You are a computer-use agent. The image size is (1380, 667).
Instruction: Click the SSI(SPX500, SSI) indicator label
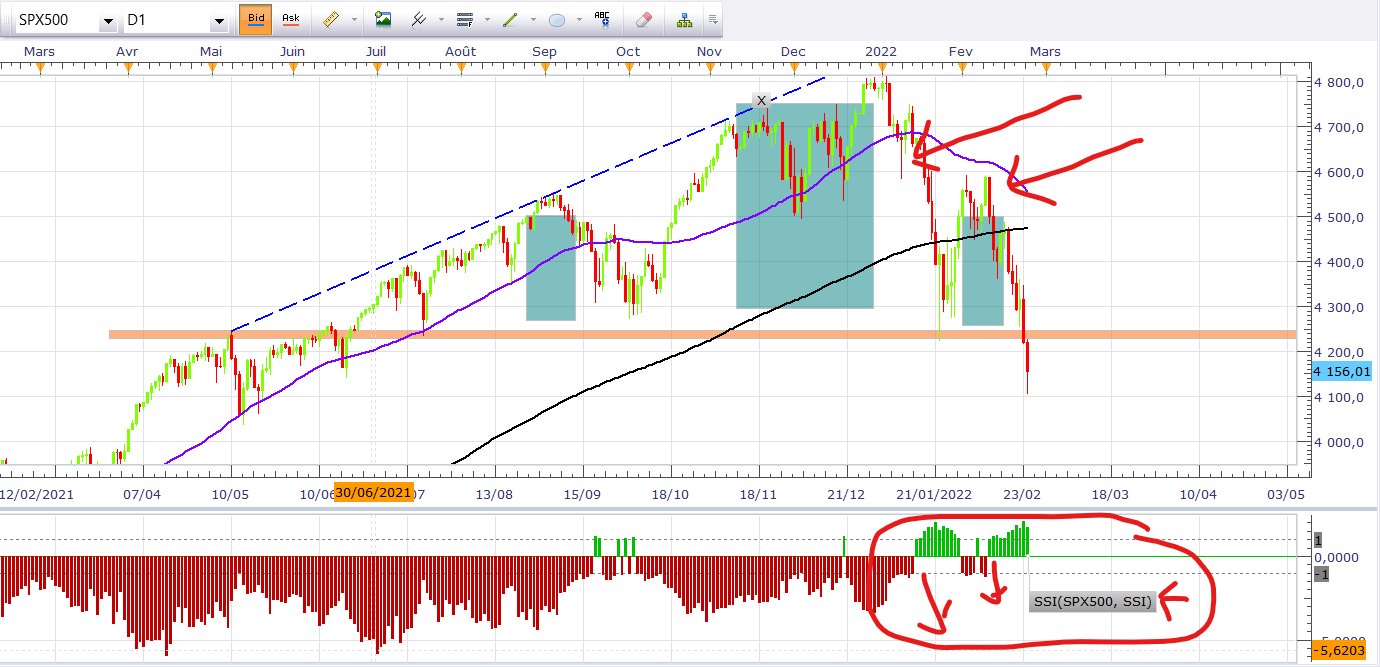coord(1091,602)
